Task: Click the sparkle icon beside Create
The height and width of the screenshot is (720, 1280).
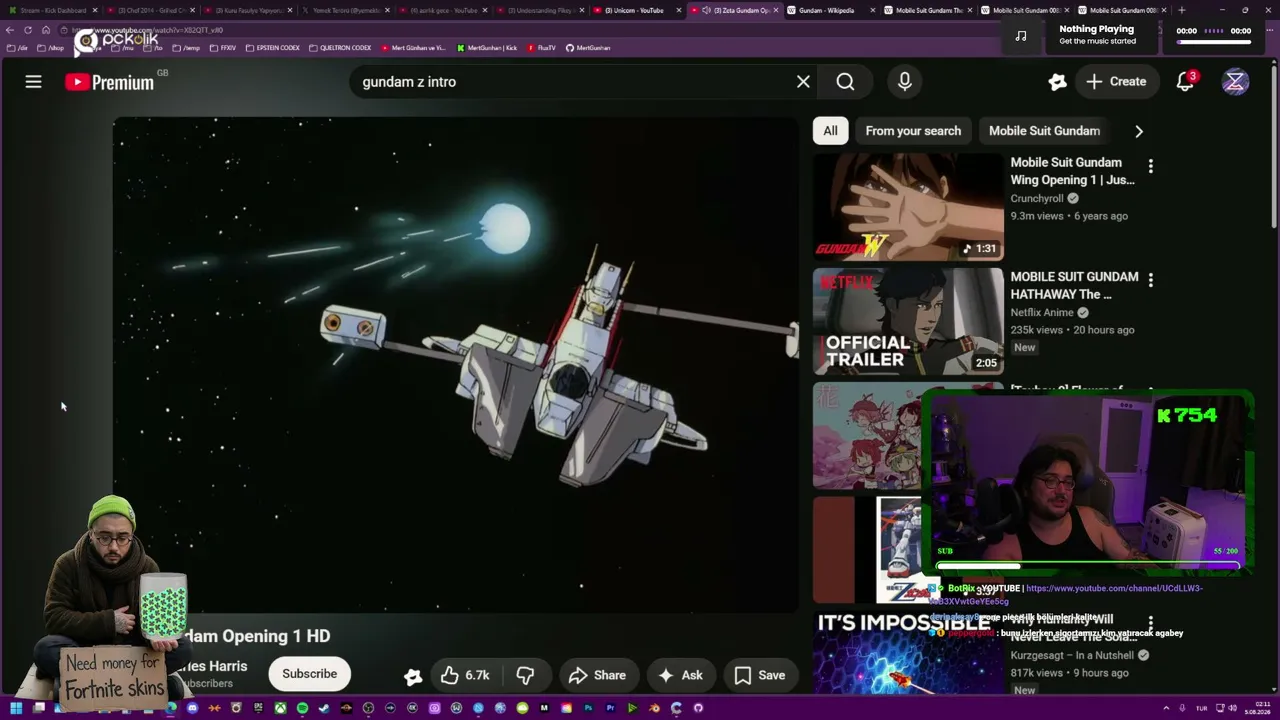Action: (1057, 82)
